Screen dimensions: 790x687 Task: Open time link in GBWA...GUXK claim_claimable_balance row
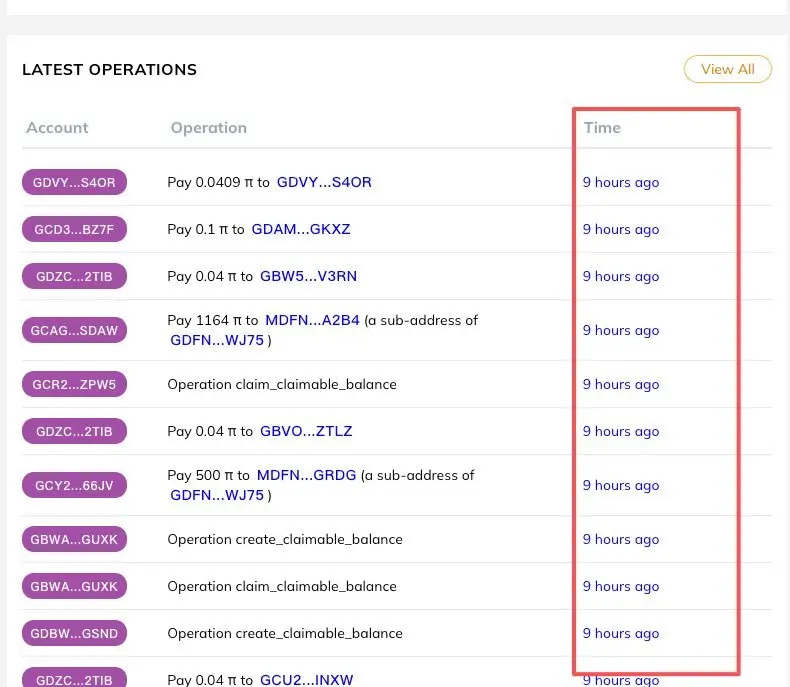click(x=621, y=586)
